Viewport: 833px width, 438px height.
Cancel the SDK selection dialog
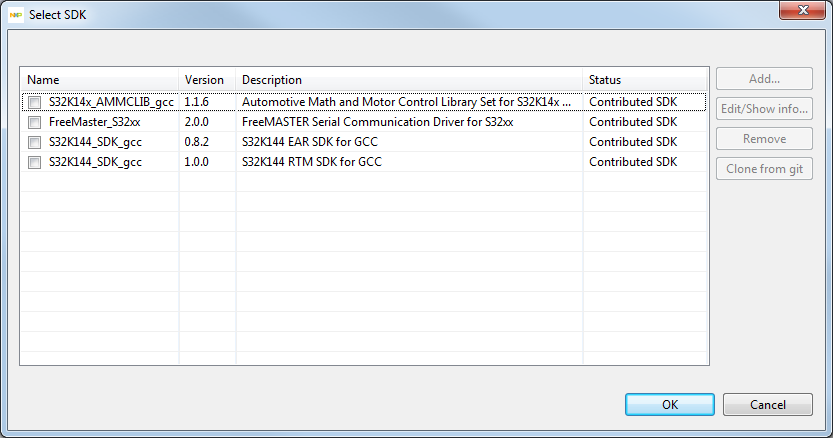(767, 404)
